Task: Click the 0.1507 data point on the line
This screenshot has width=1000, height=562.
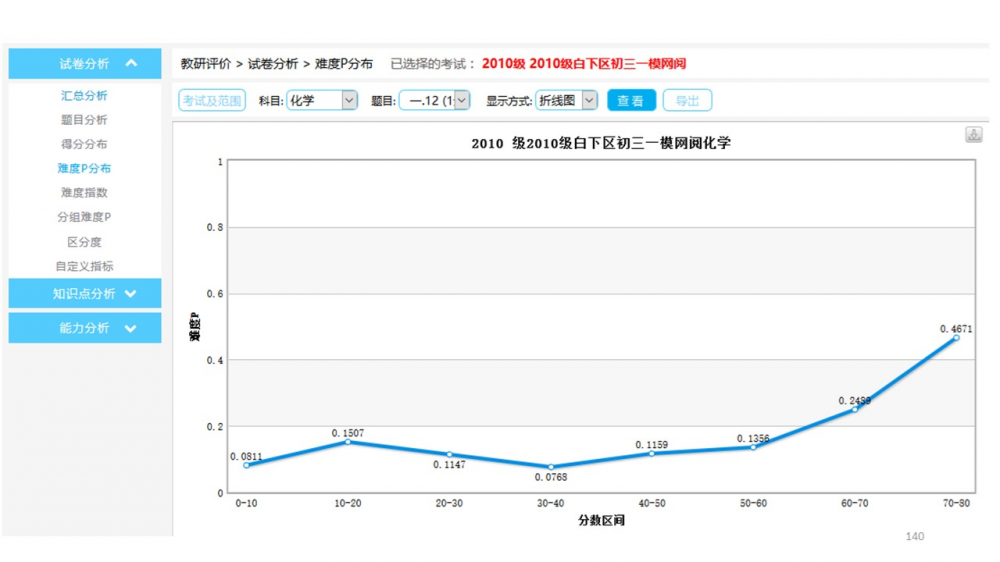Action: coord(348,442)
